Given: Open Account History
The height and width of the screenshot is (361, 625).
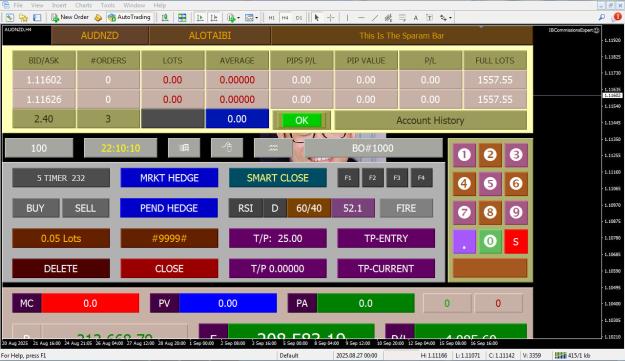Looking at the screenshot, I should (430, 120).
